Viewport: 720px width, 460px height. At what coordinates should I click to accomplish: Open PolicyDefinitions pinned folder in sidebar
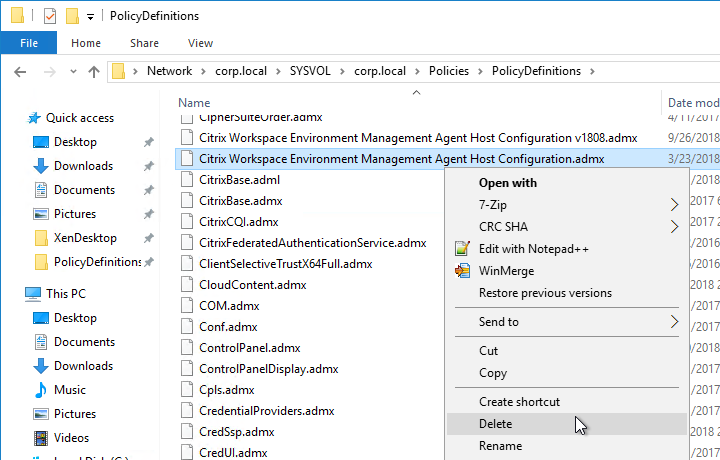(97, 262)
